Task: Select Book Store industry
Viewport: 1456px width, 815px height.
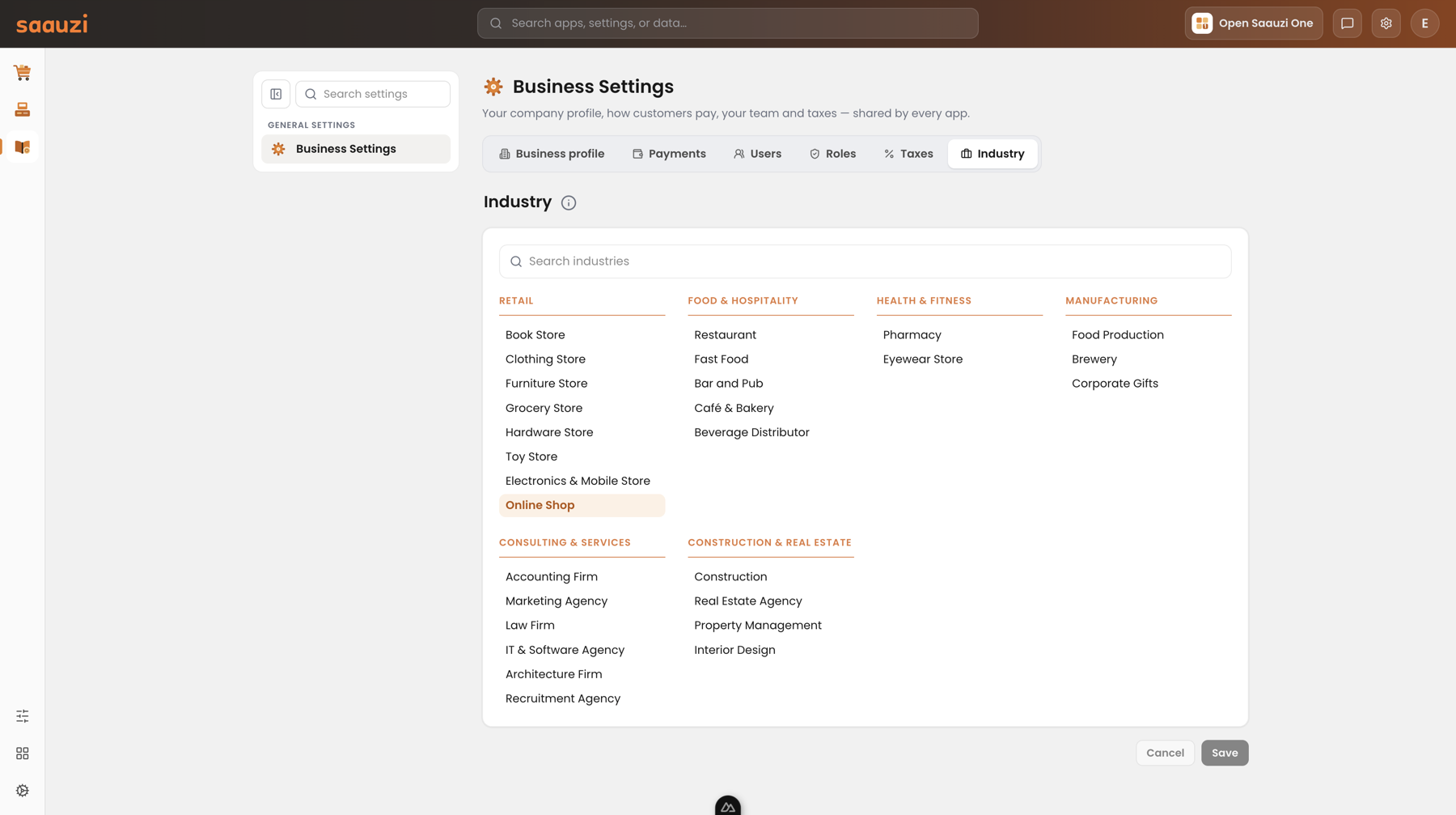Action: pos(582,335)
